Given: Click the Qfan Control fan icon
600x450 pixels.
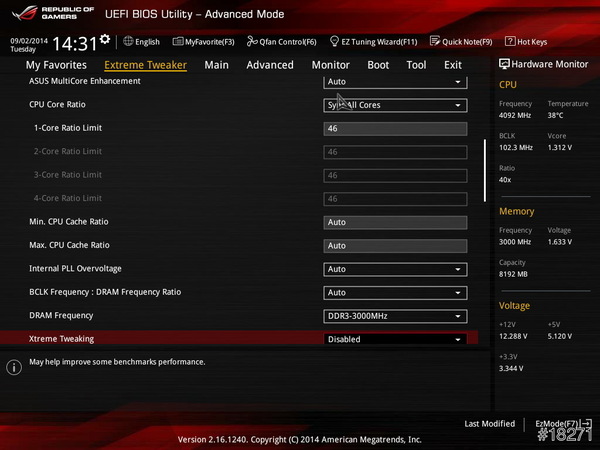Looking at the screenshot, I should click(x=252, y=41).
